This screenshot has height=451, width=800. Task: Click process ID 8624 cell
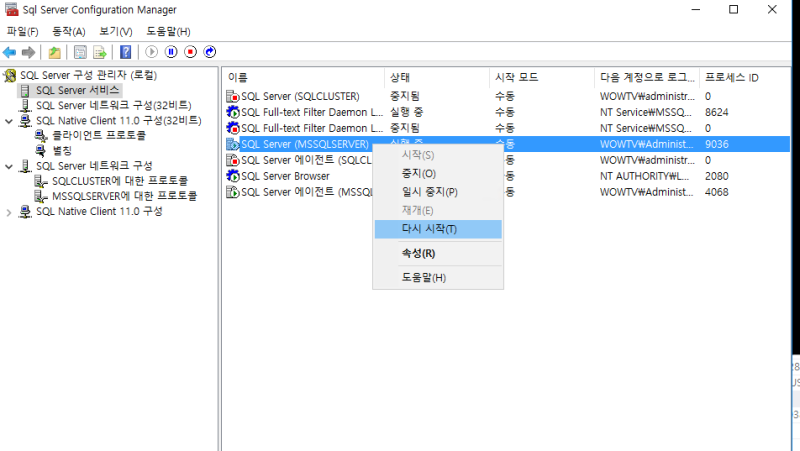716,112
